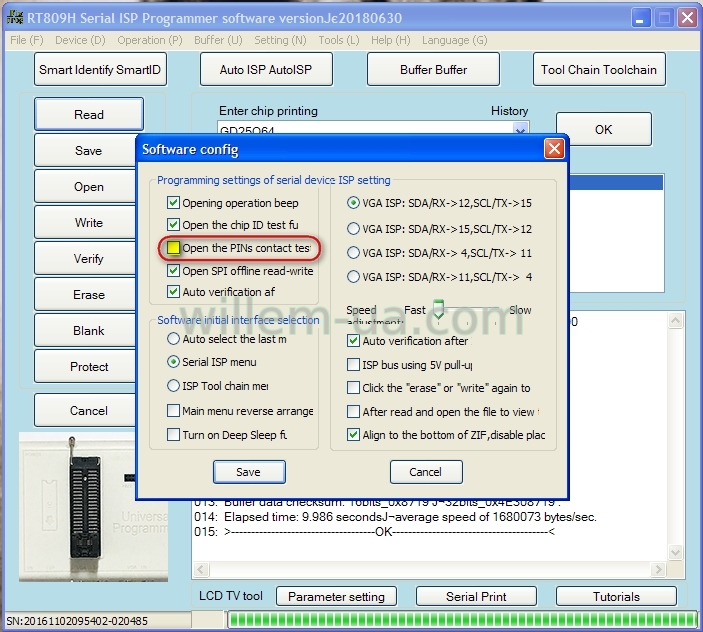This screenshot has height=632, width=703.
Task: Enable After read and open the file checkbox
Action: pyautogui.click(x=353, y=411)
